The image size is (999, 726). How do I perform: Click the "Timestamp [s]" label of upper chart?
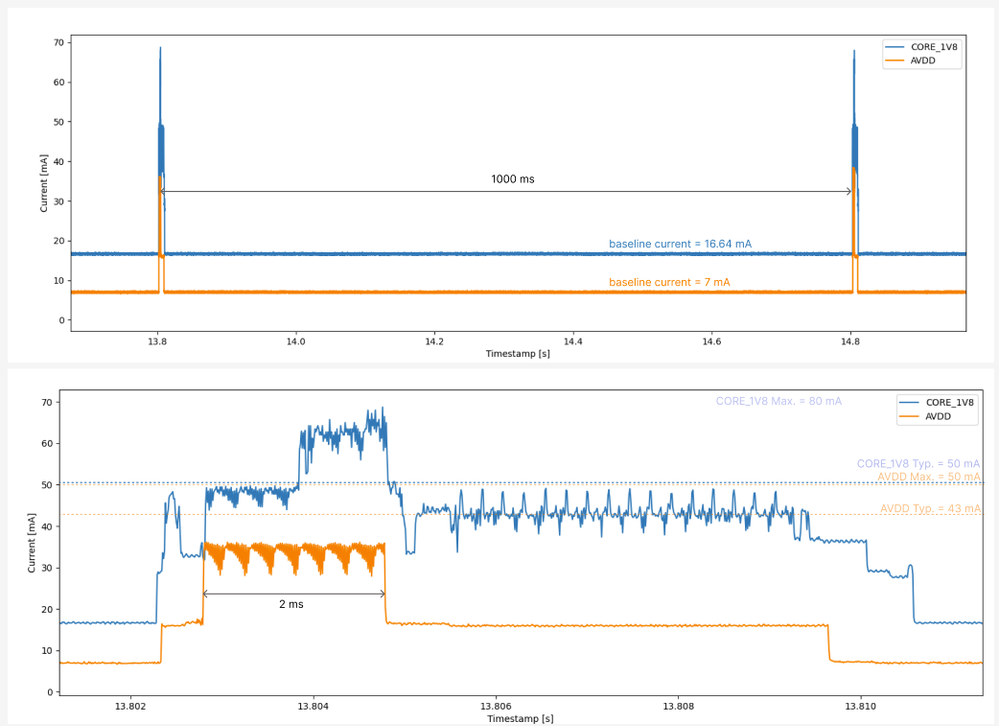pos(518,353)
